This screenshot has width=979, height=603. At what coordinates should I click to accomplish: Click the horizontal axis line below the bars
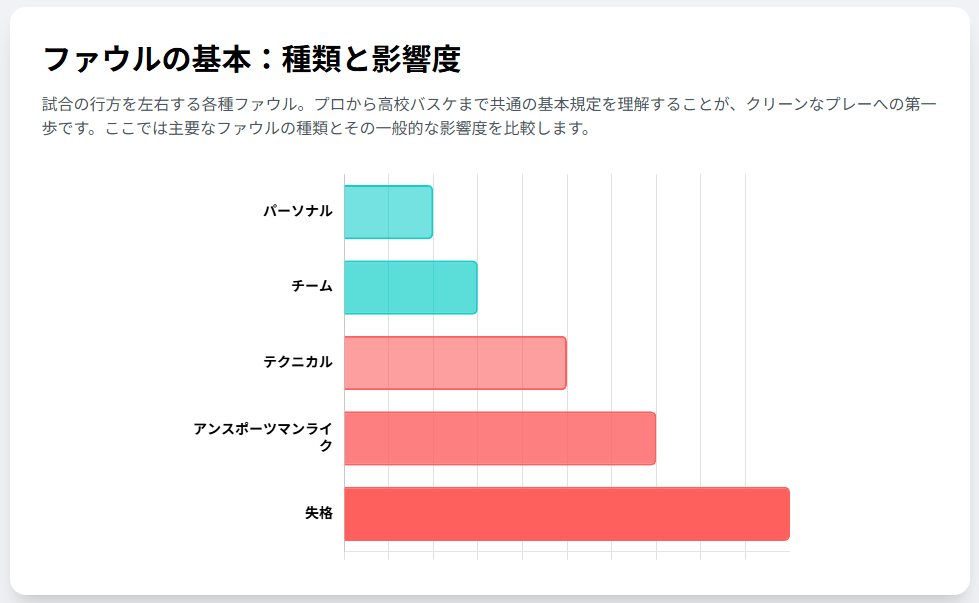(566, 551)
